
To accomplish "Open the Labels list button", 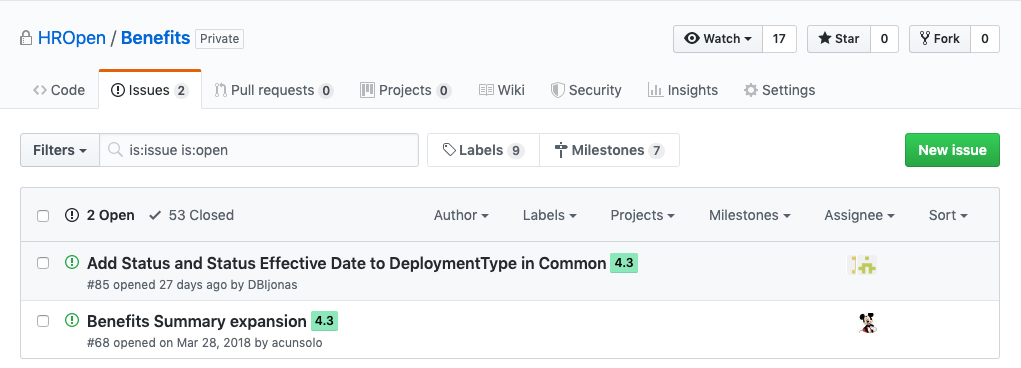I will (x=483, y=150).
